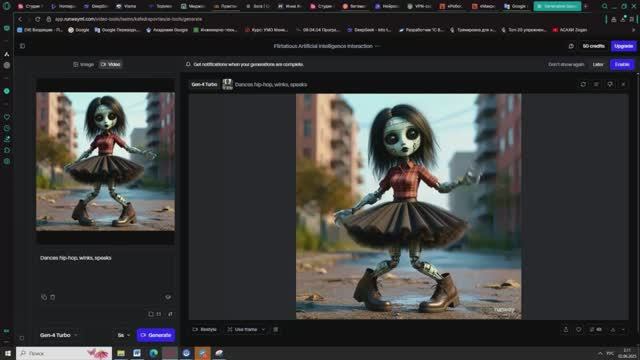Click the thumbs-down feedback icon on output header

610,84
